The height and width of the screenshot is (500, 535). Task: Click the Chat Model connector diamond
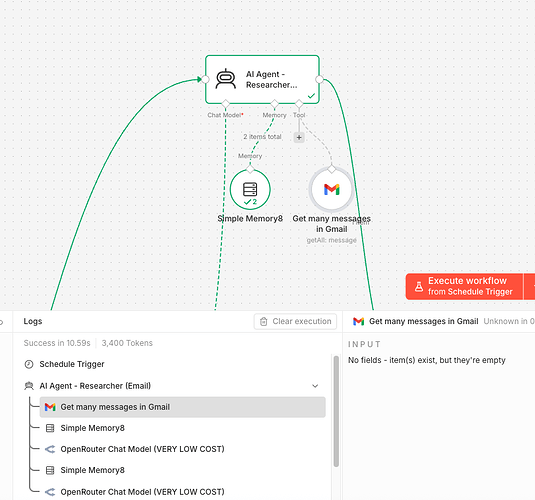226,103
